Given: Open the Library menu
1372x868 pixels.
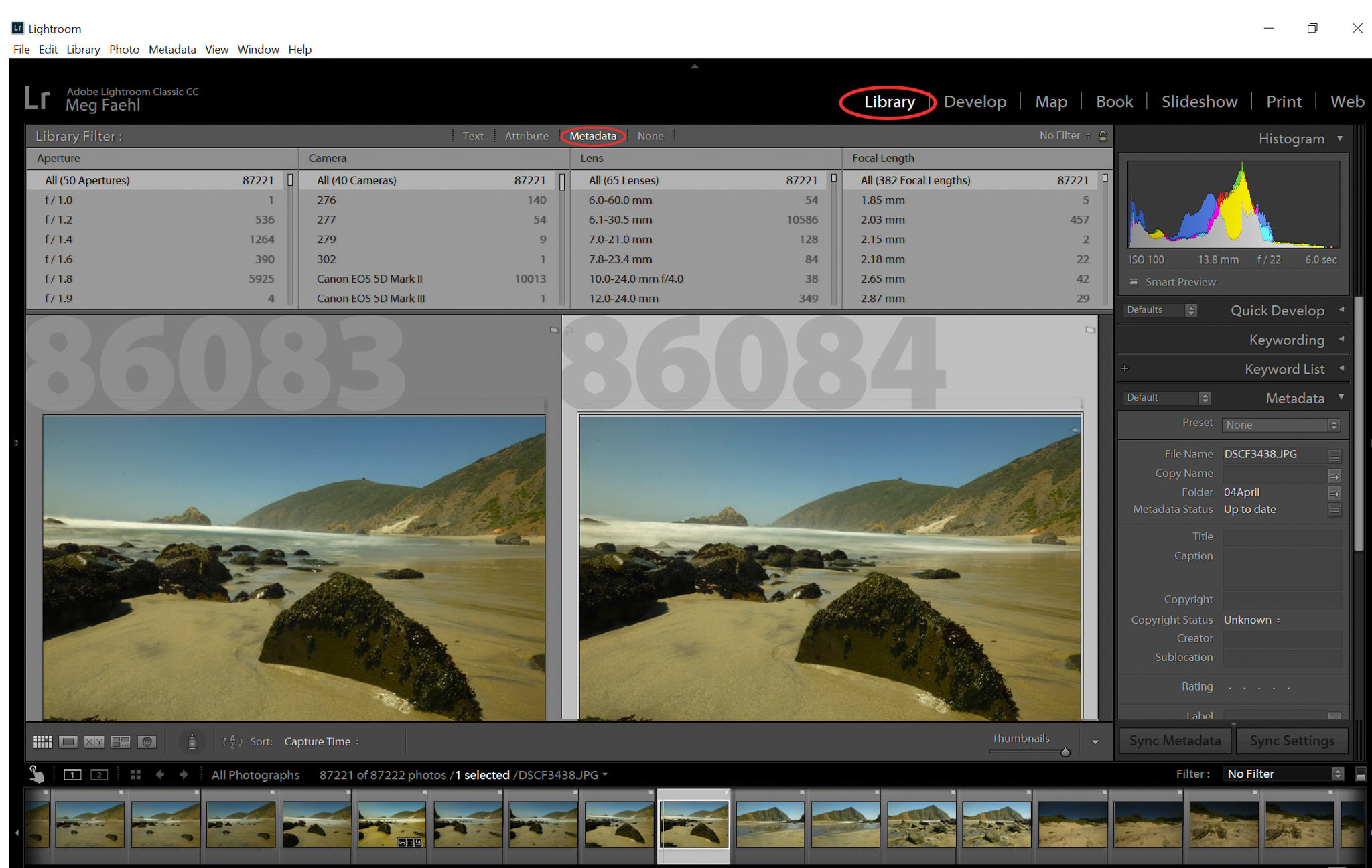Looking at the screenshot, I should 83,50.
